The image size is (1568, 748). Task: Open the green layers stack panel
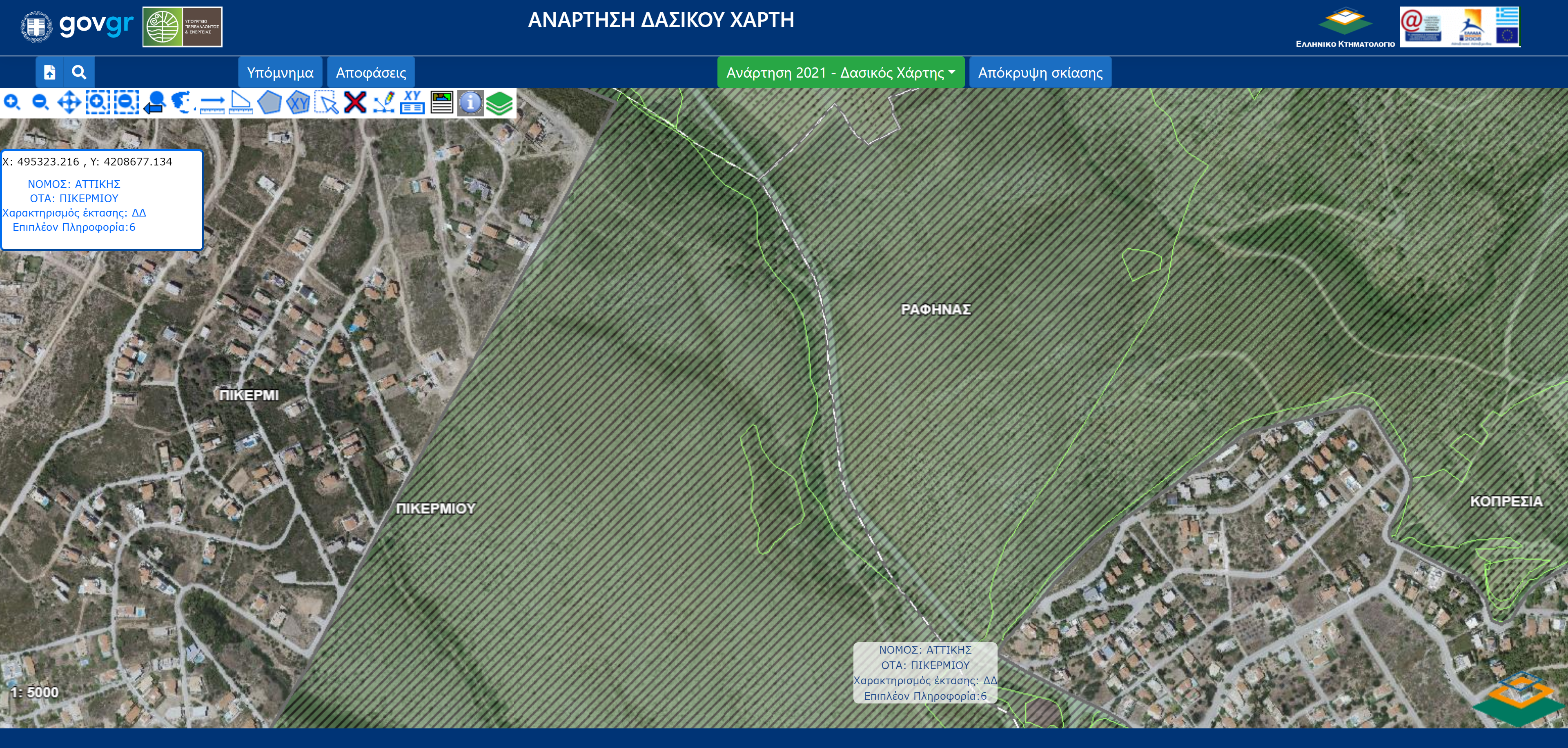pos(499,102)
